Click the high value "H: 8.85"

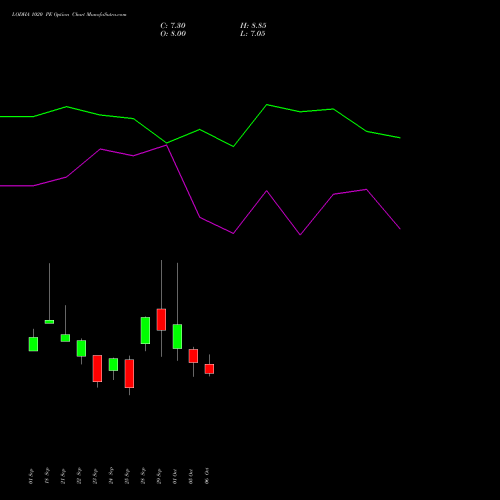(x=253, y=26)
